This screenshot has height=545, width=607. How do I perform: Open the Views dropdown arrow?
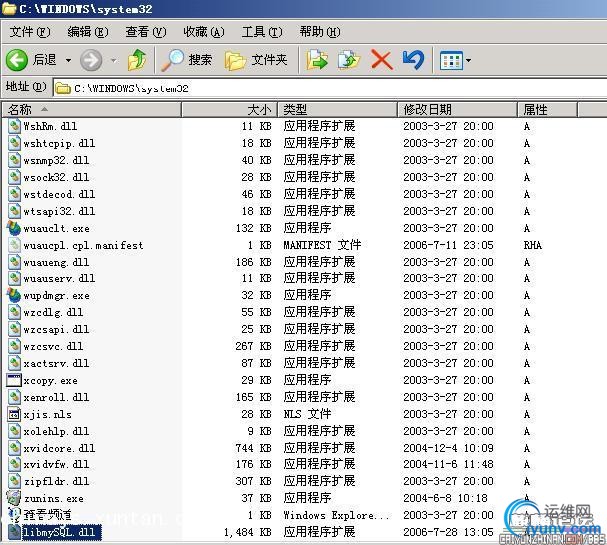[468, 60]
